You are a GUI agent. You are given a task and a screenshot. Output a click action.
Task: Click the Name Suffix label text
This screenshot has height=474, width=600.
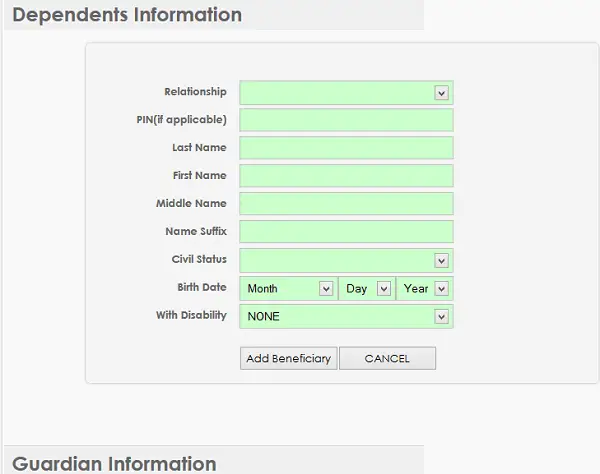click(x=196, y=231)
